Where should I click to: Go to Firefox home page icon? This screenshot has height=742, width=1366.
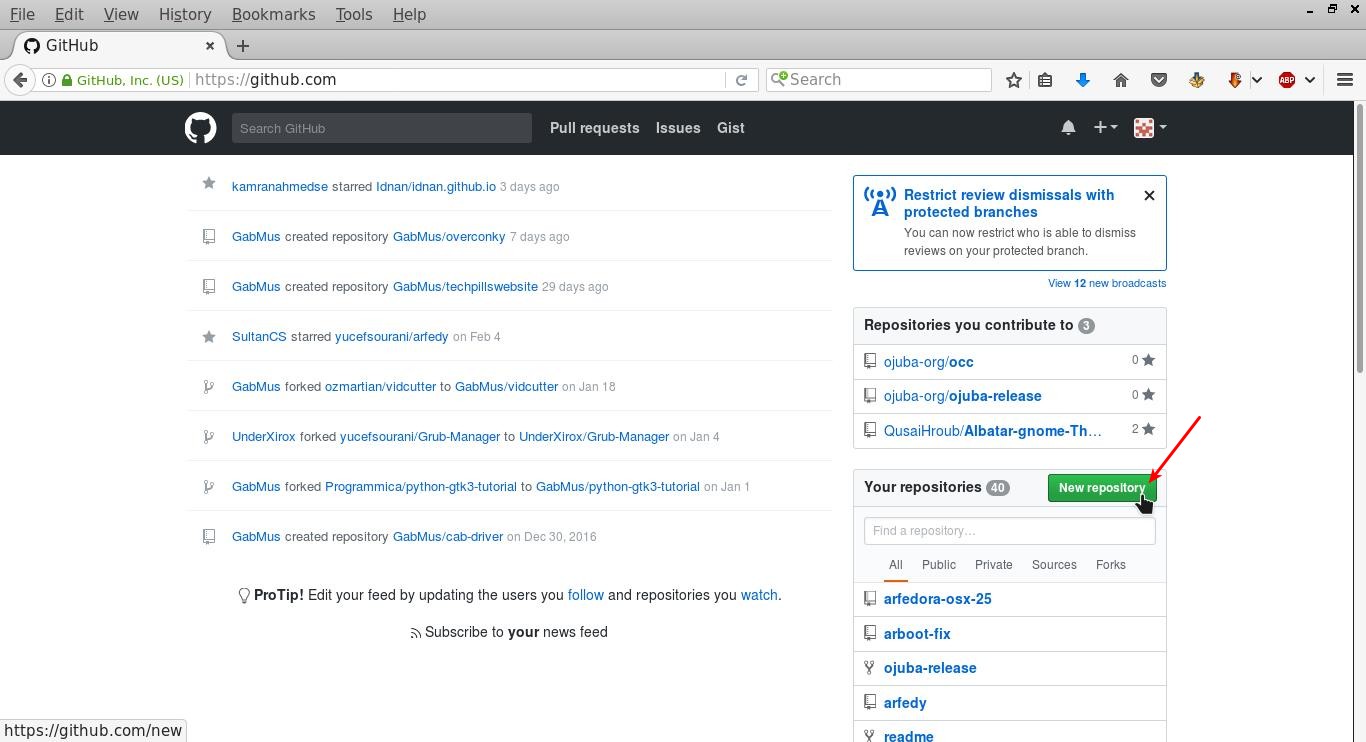1121,80
